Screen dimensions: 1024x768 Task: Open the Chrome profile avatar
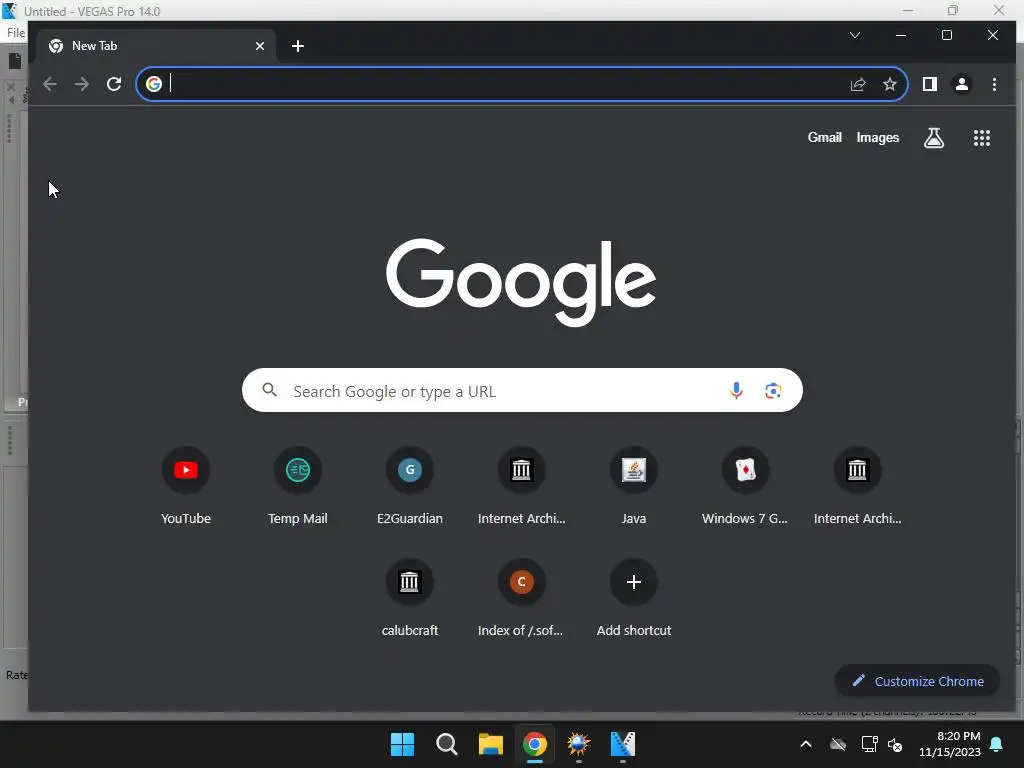(x=962, y=84)
